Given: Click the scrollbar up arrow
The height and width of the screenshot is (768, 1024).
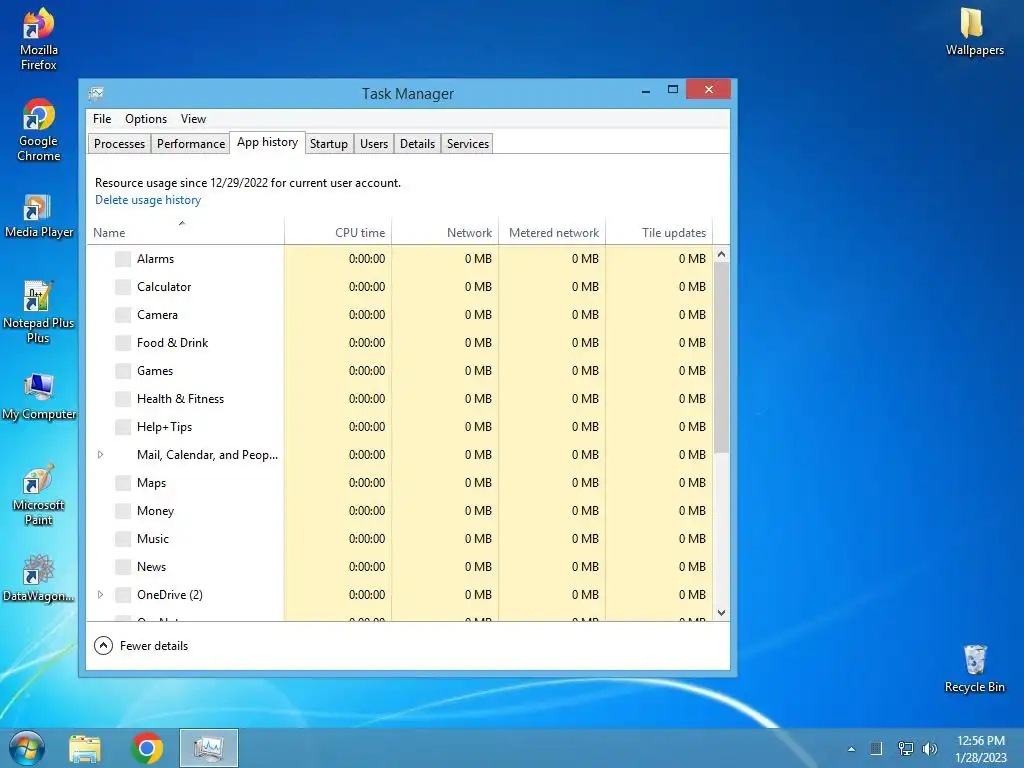Looking at the screenshot, I should (722, 254).
